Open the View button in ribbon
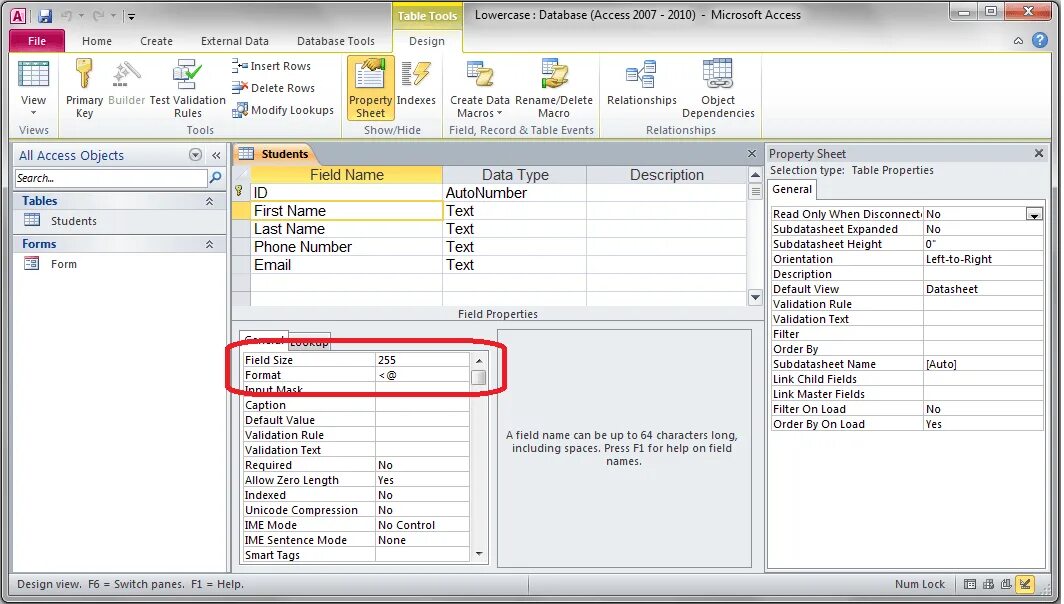Screen dimensions: 1064x604 coord(33,88)
